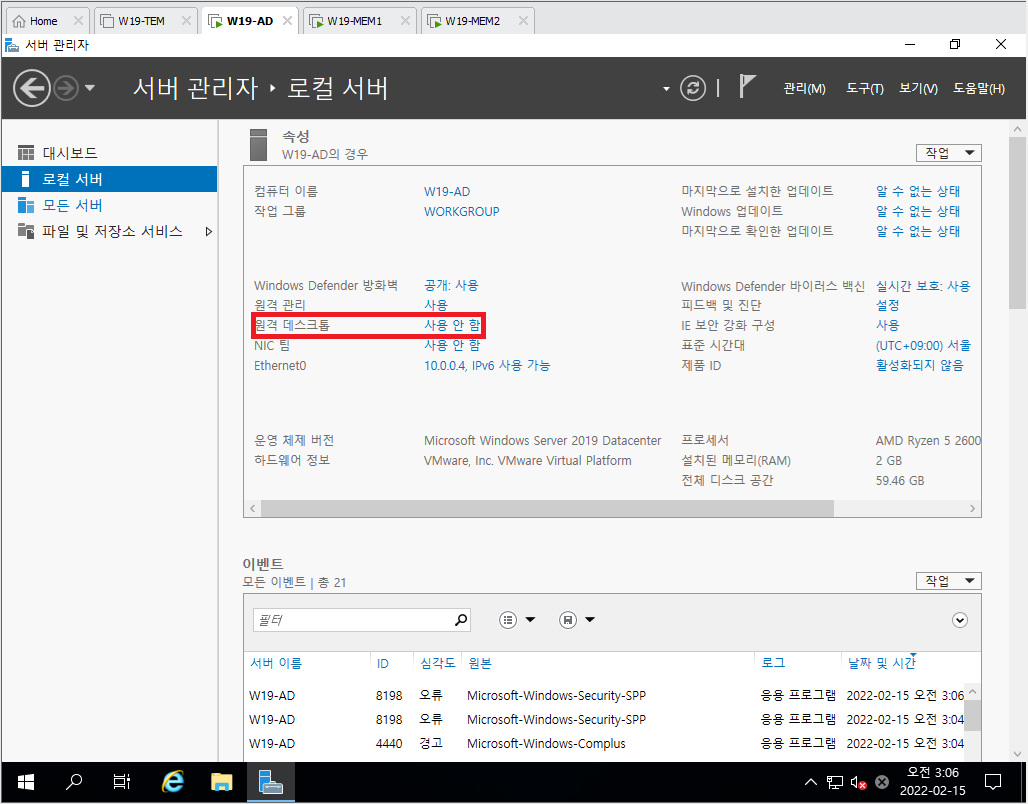Open the 도움말(H) menu

(x=979, y=89)
